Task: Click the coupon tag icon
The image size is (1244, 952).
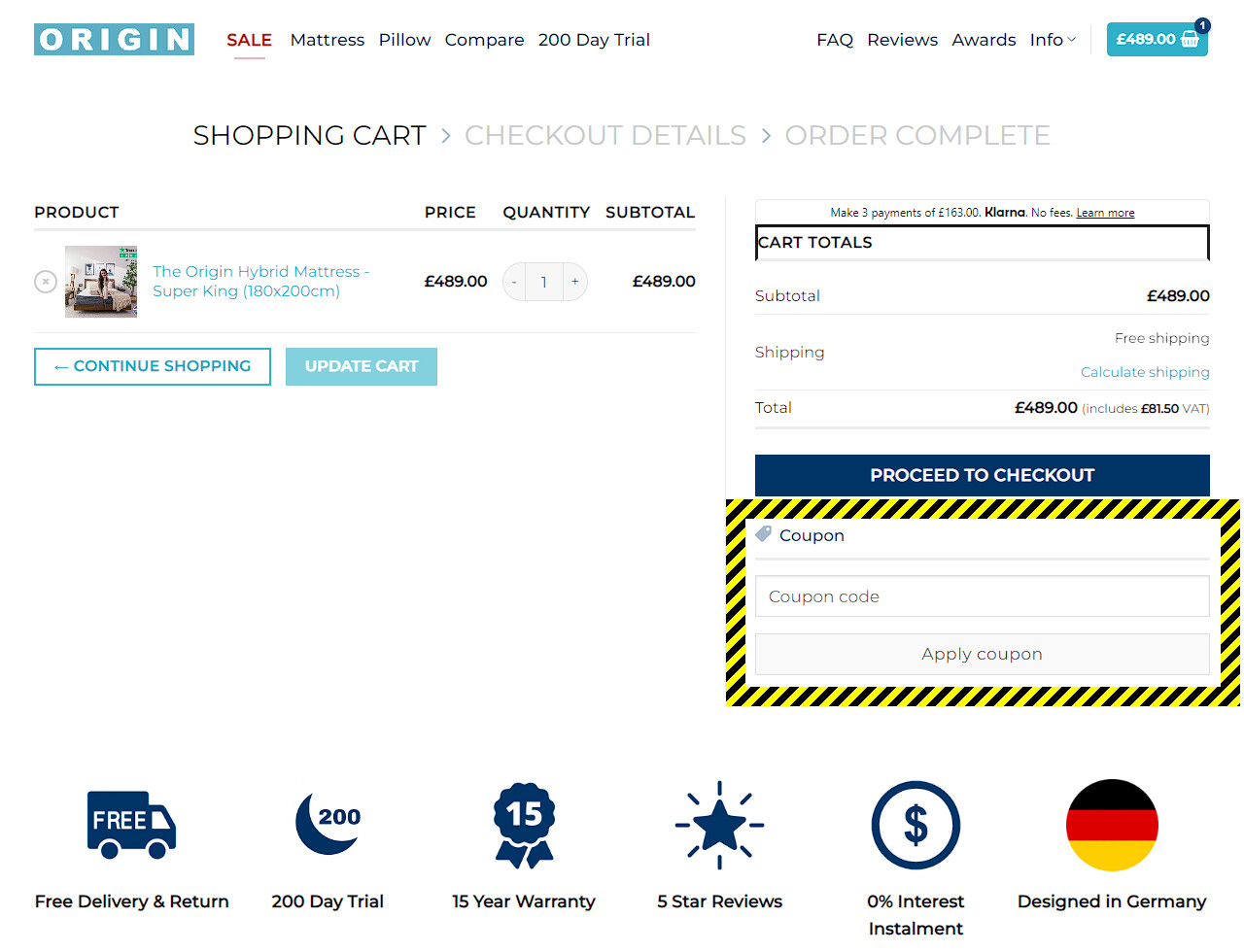Action: pos(764,534)
